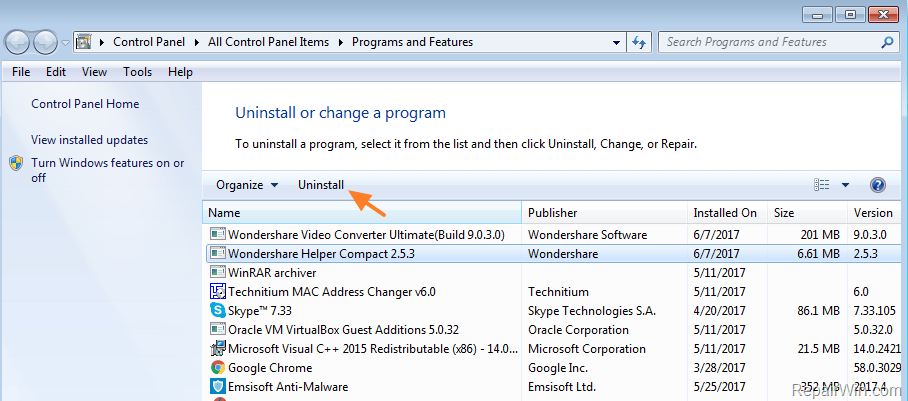Click Control Panel breadcrumb in address bar

pos(149,42)
